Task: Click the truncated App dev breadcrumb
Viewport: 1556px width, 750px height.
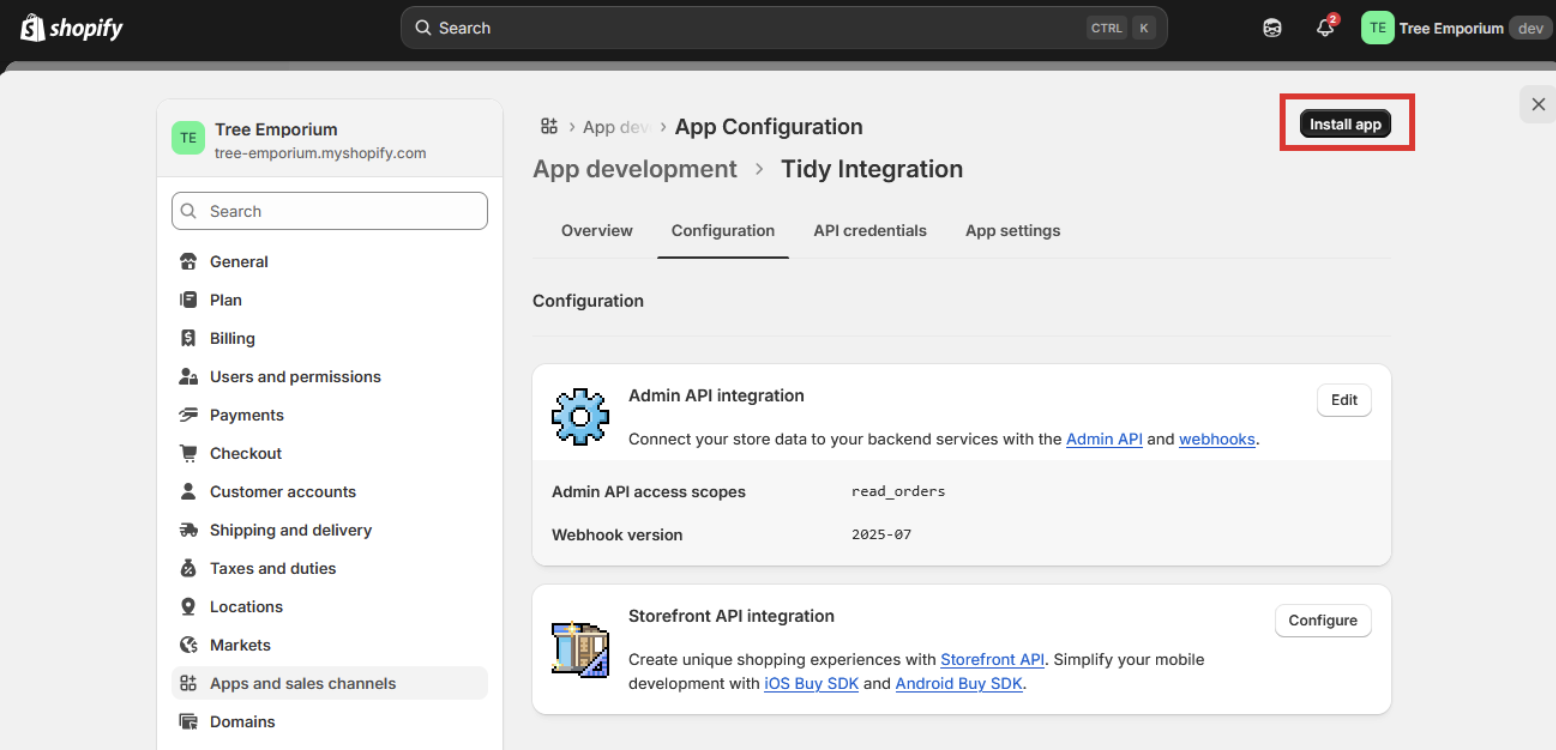Action: click(616, 127)
